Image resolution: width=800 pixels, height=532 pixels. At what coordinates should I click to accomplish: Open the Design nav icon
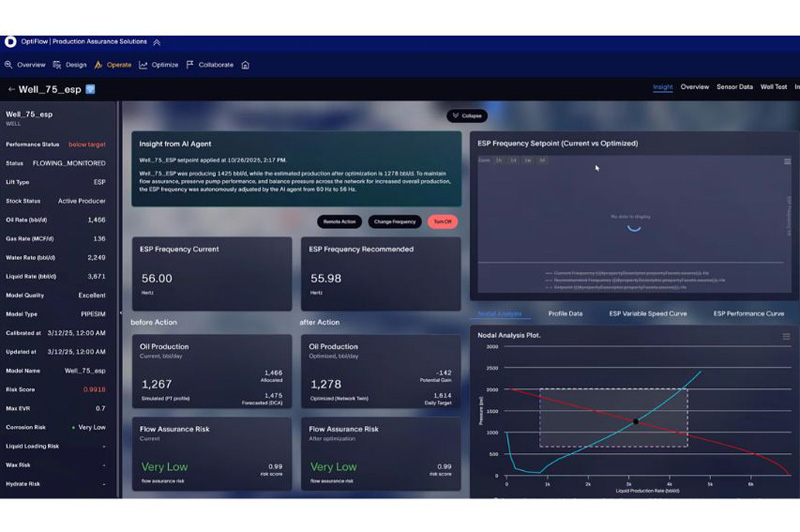(57, 65)
